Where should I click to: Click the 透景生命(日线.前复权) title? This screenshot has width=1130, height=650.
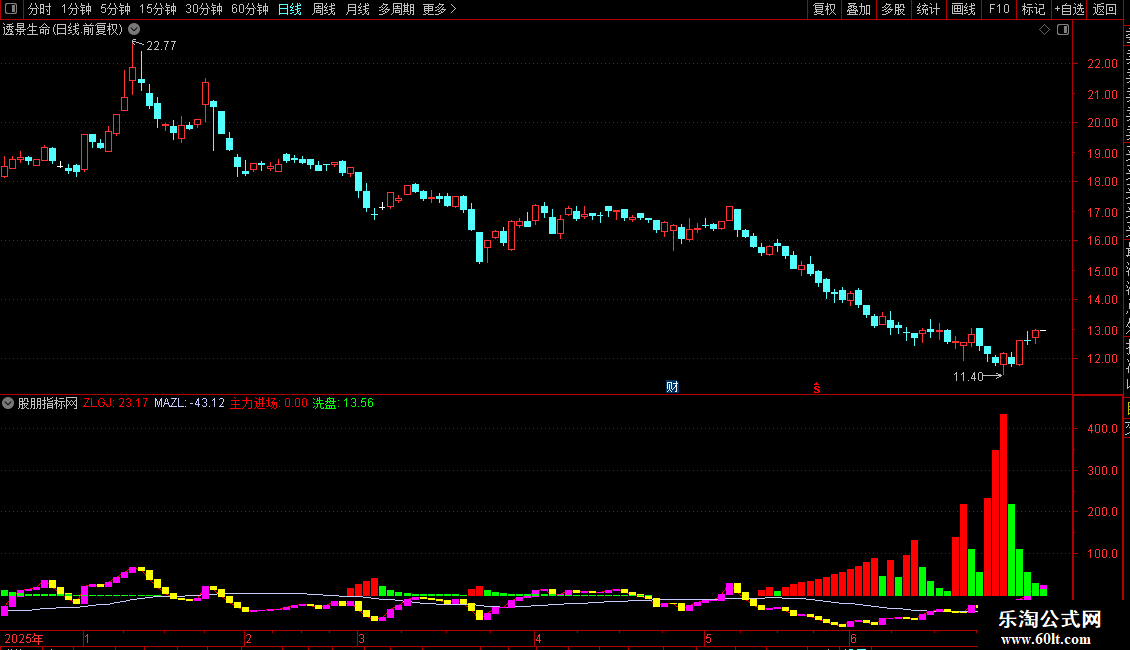coord(63,30)
